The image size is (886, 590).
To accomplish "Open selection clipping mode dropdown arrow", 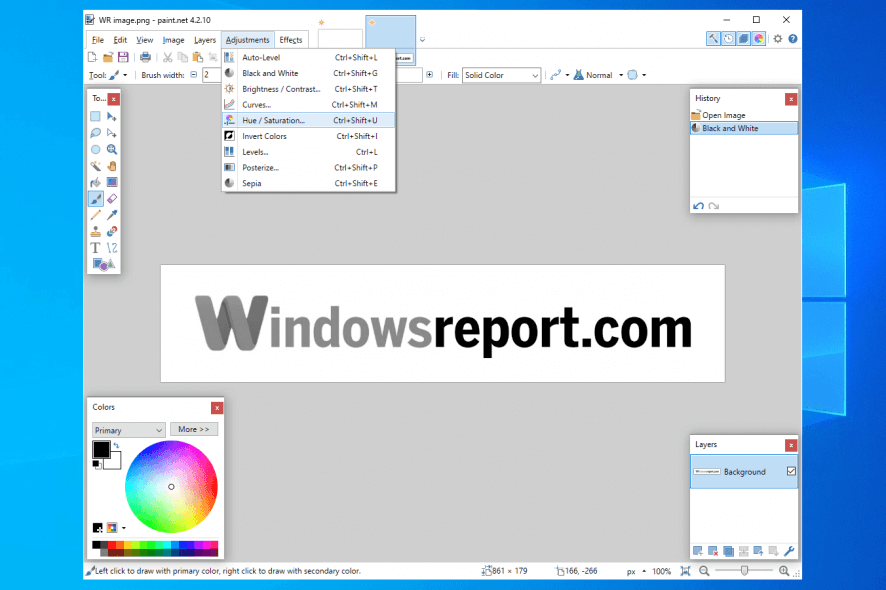I will (644, 75).
